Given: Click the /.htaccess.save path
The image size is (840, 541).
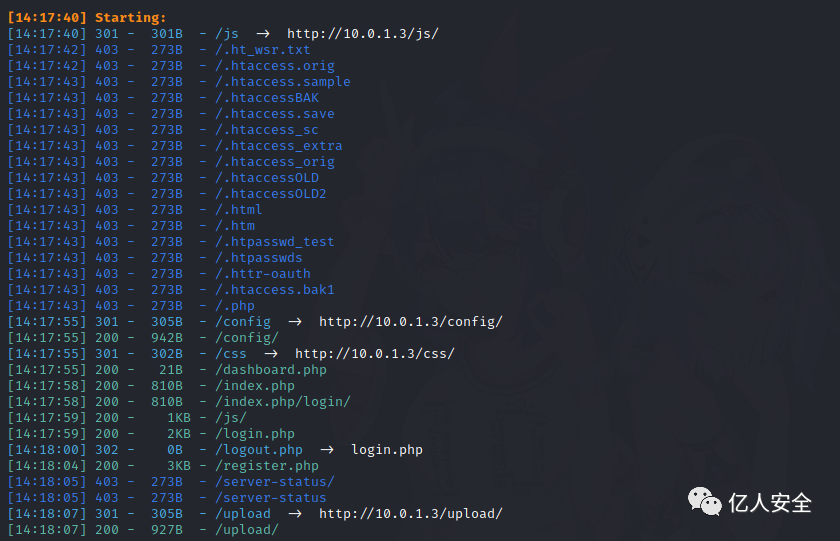Looking at the screenshot, I should point(275,114).
